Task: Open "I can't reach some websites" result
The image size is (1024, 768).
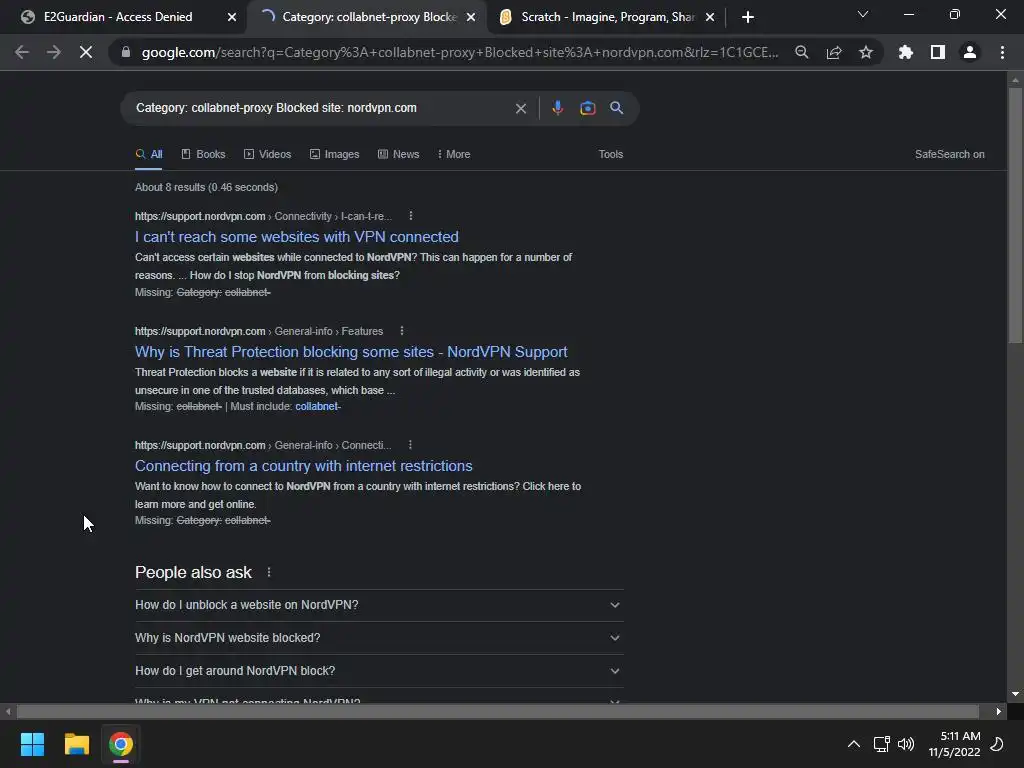Action: tap(296, 236)
